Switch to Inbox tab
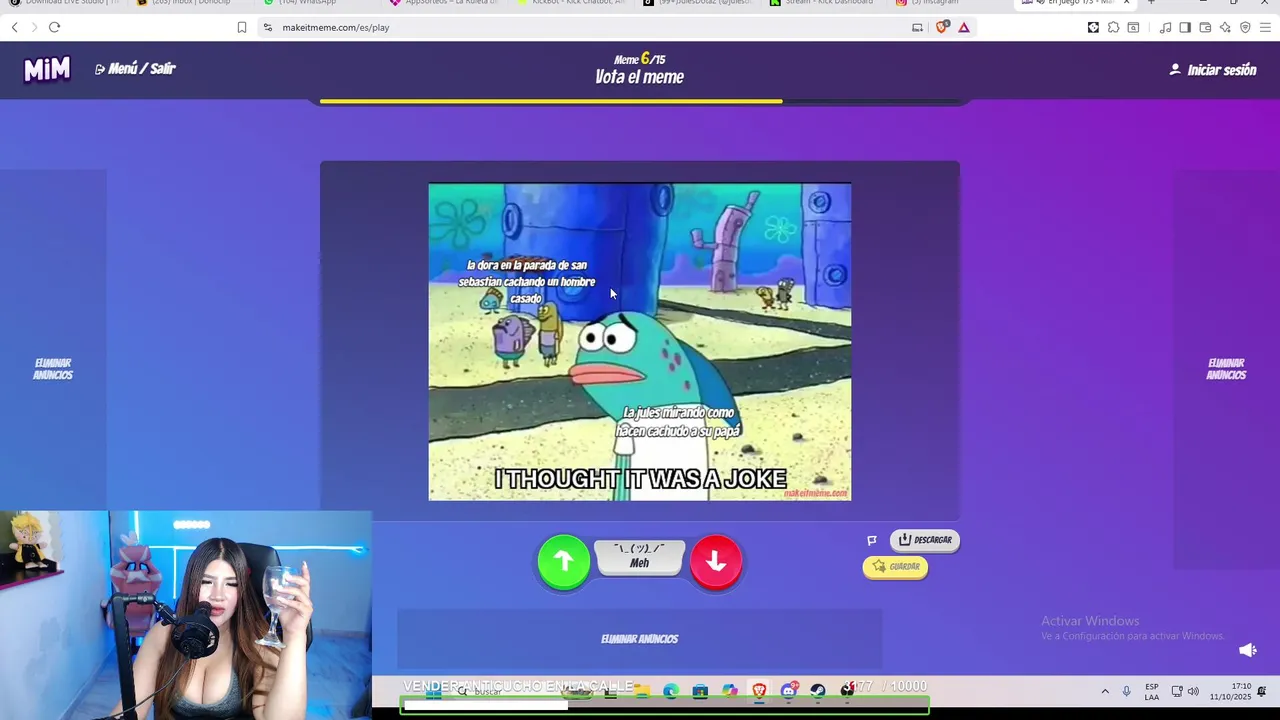1280x720 pixels. coord(190,3)
